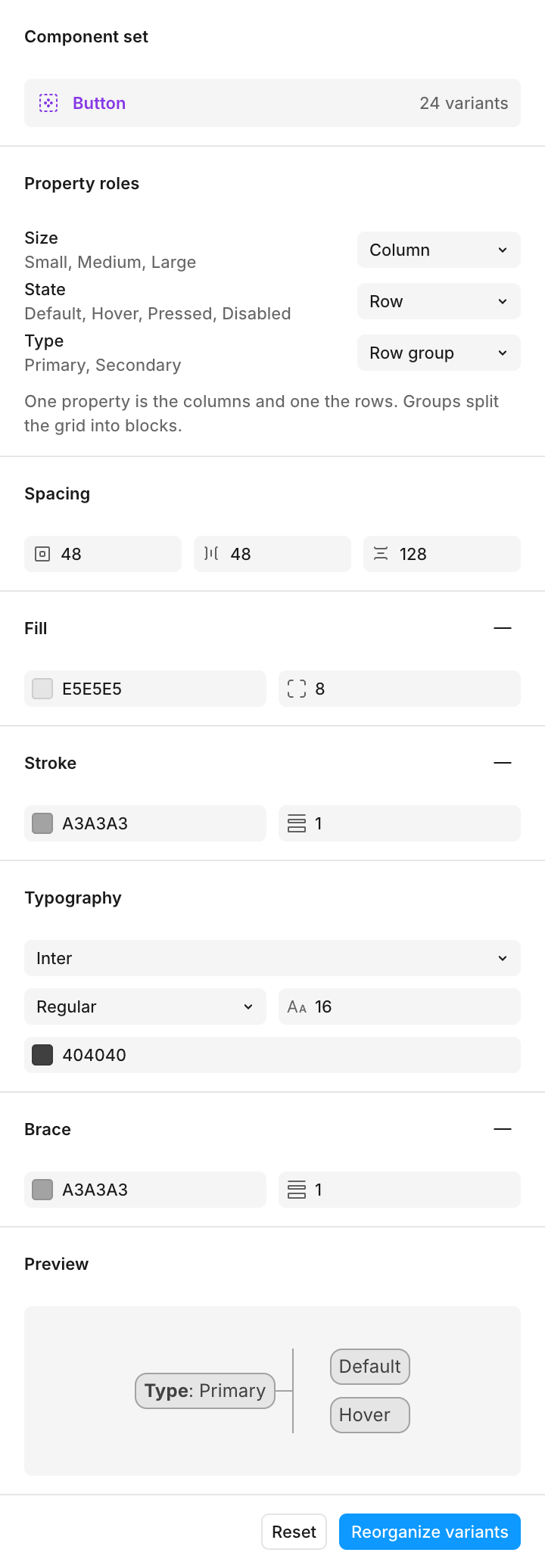Click the Reset button
The width and height of the screenshot is (545, 1568).
[294, 1532]
